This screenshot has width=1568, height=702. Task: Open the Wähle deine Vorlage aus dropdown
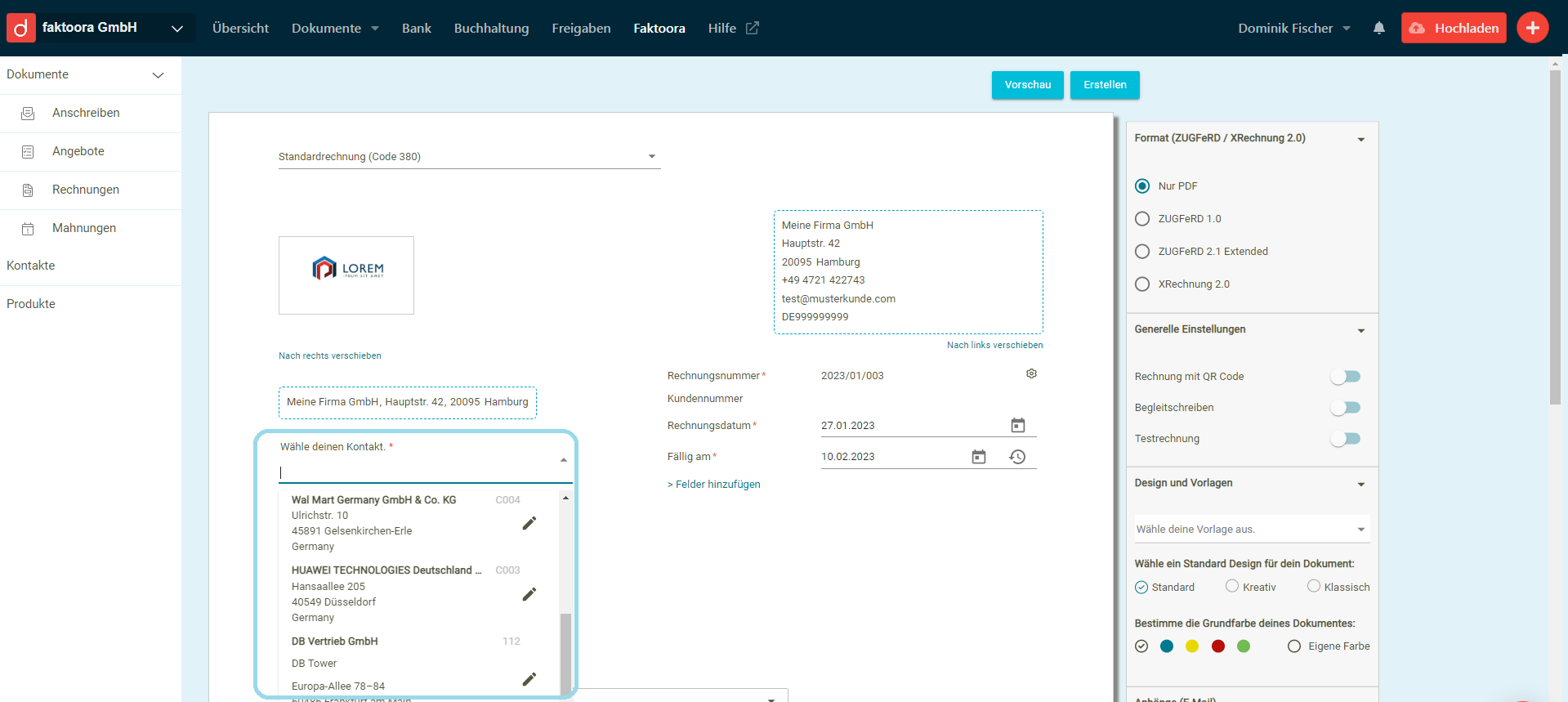pyautogui.click(x=1251, y=530)
